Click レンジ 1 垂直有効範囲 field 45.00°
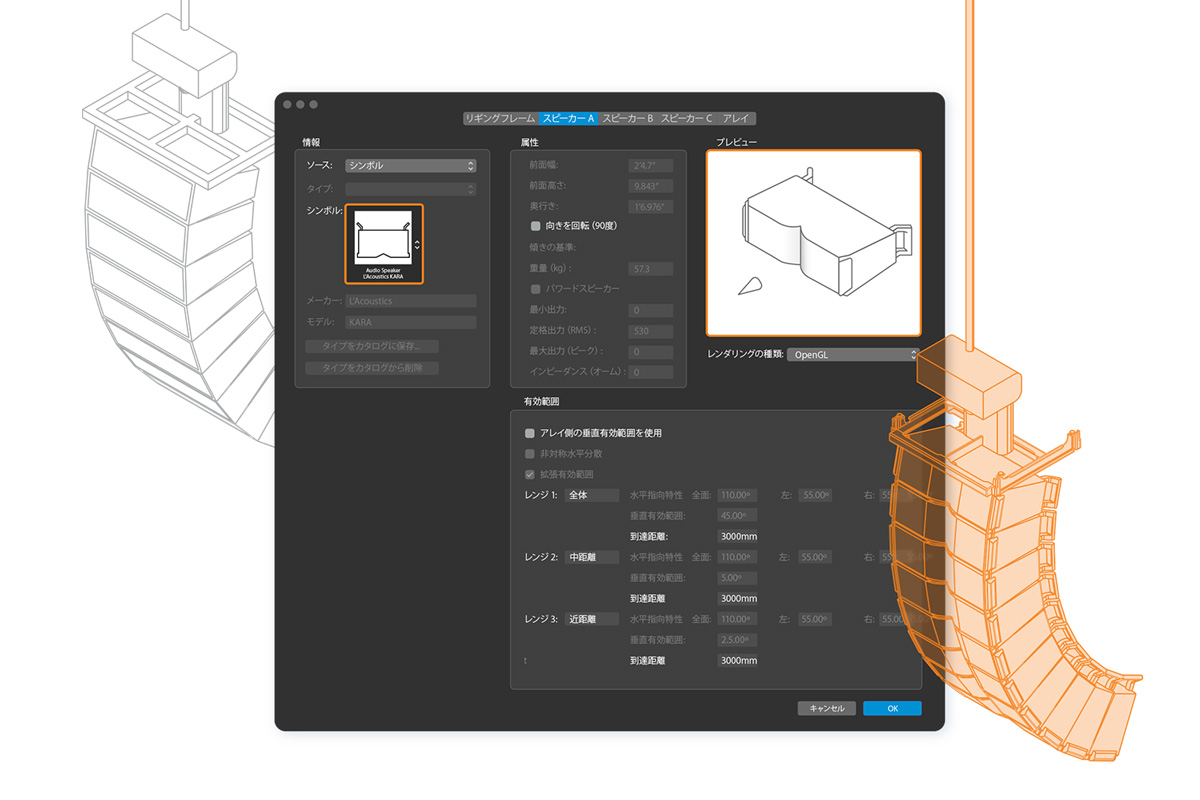This screenshot has width=1200, height=800. [737, 516]
